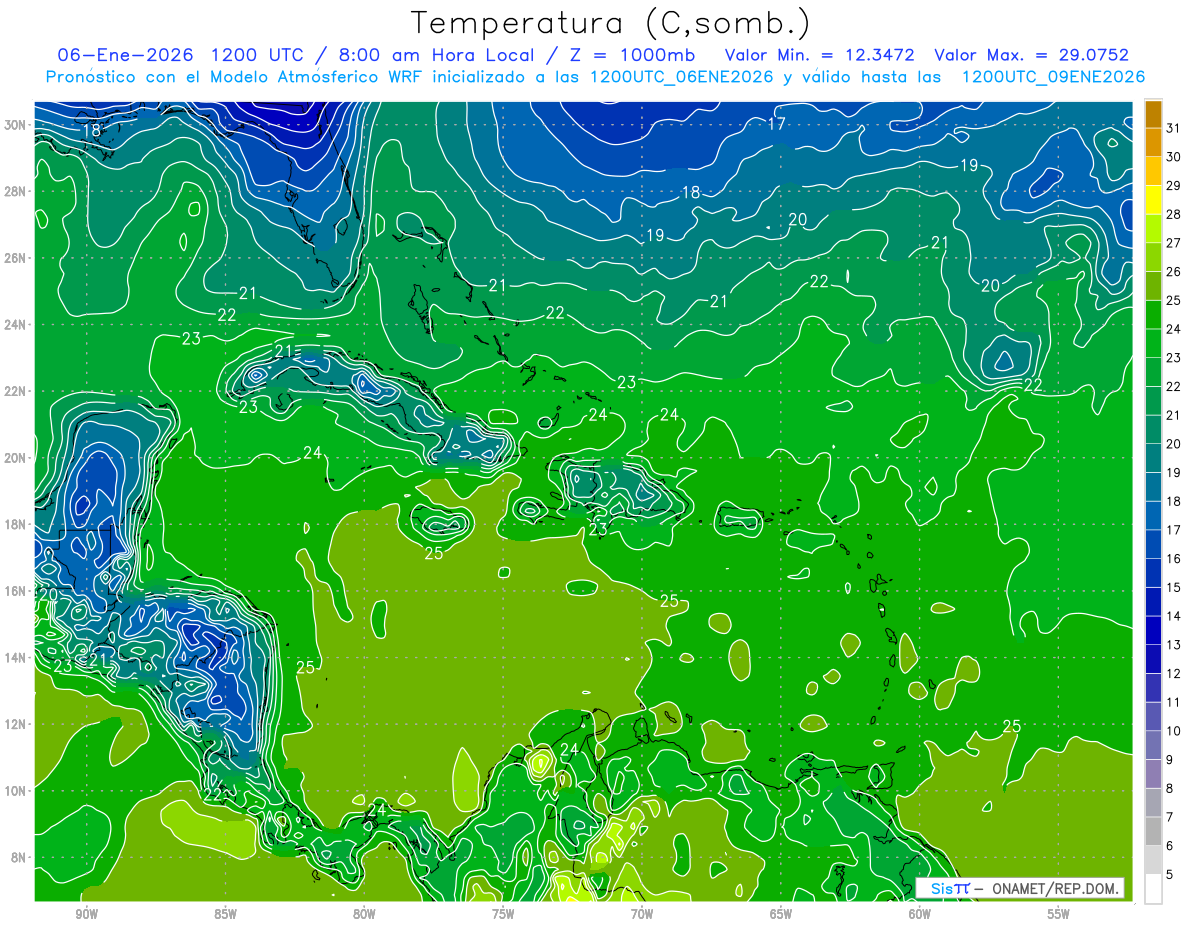The image size is (1200, 927).
Task: Click "Valor Max. = 29.0752" value
Action: (1031, 54)
